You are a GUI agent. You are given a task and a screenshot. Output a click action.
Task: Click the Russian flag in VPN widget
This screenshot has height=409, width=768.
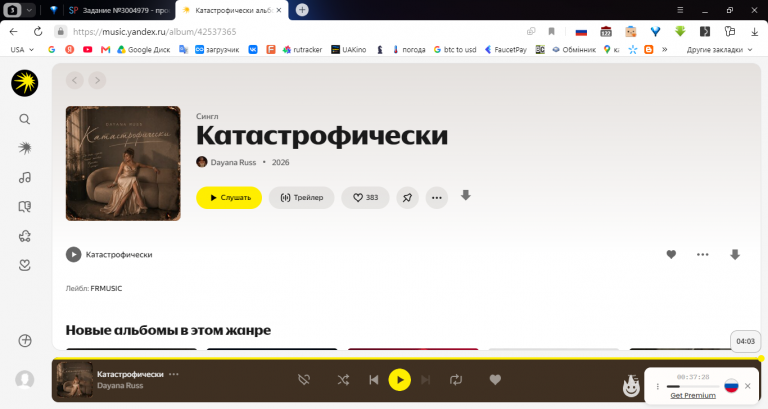tap(731, 385)
